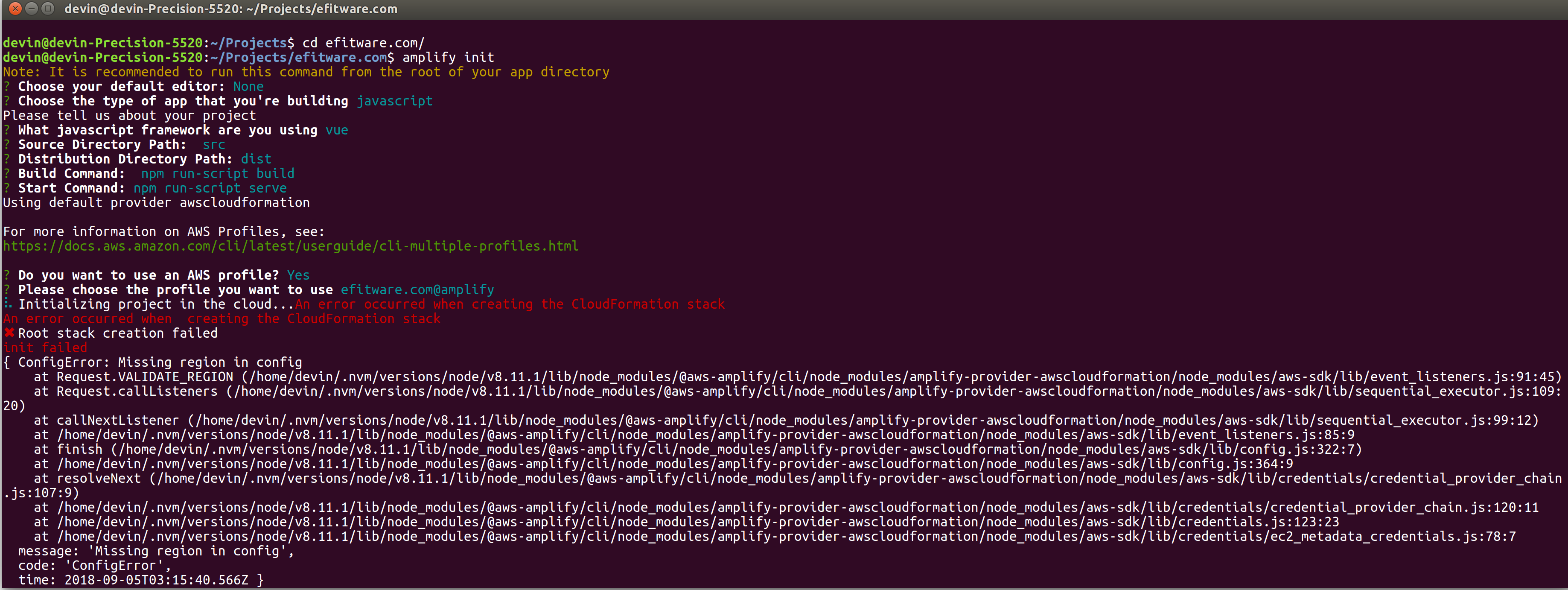1568x590 pixels.
Task: Click the timestamp 2018-09-05T03:15:40.566Z
Action: pos(156,580)
